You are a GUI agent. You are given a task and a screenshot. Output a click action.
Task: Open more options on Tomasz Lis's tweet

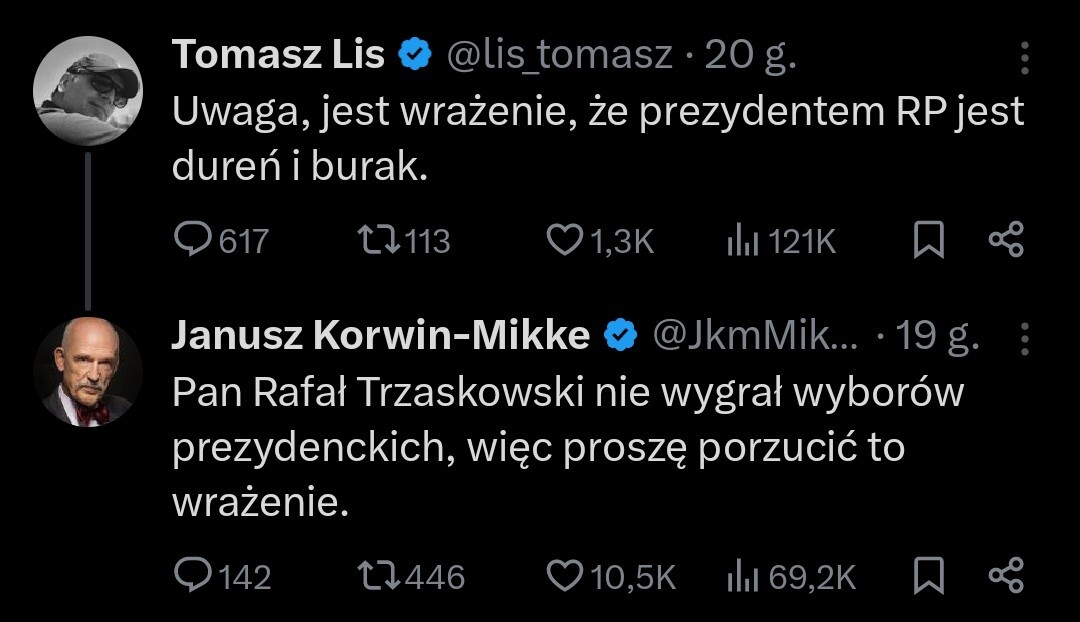coord(1024,58)
